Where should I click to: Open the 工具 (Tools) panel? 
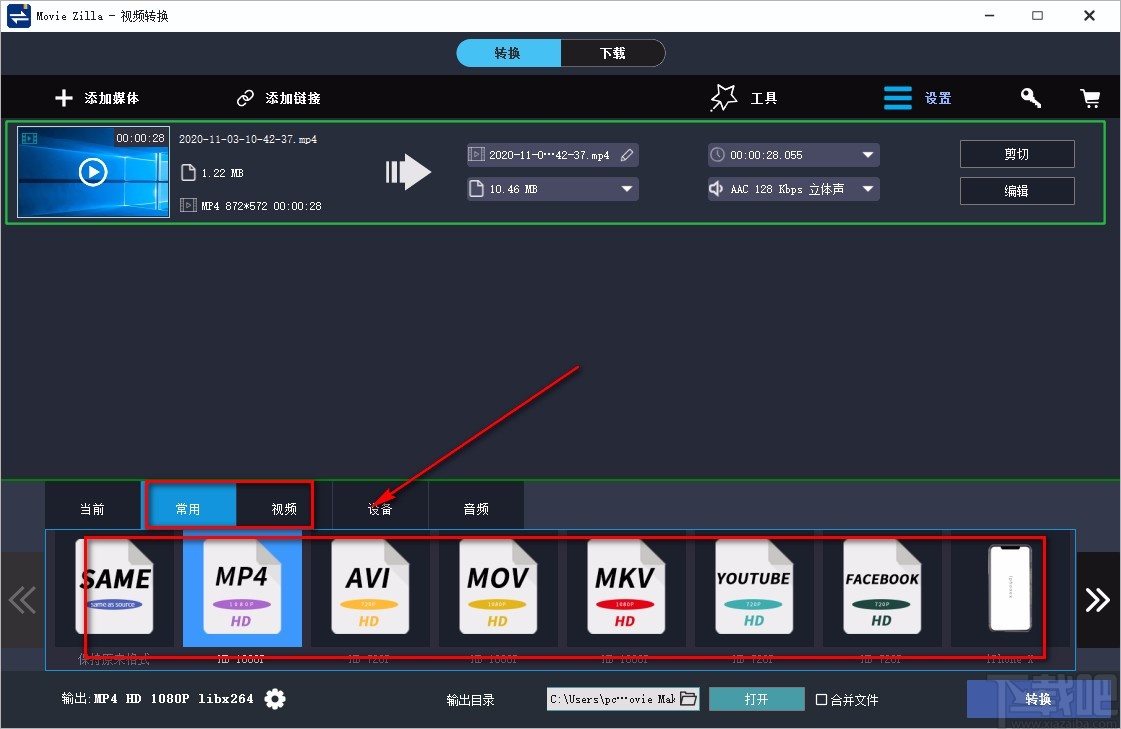744,97
